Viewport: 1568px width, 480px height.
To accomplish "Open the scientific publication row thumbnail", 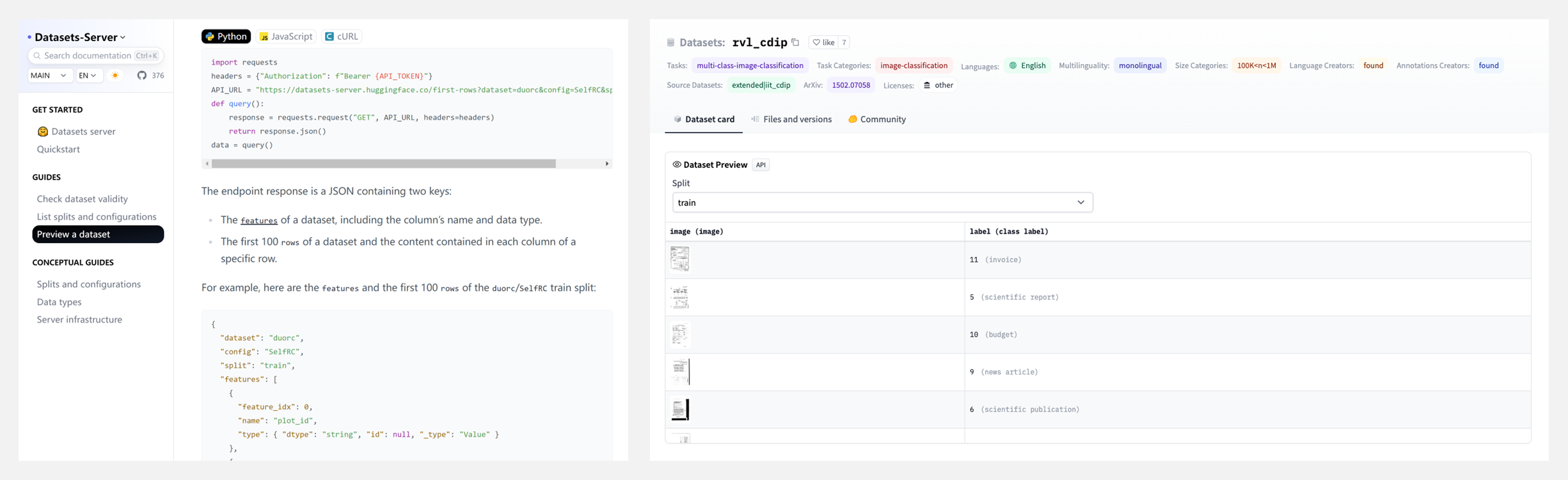I will pos(679,410).
